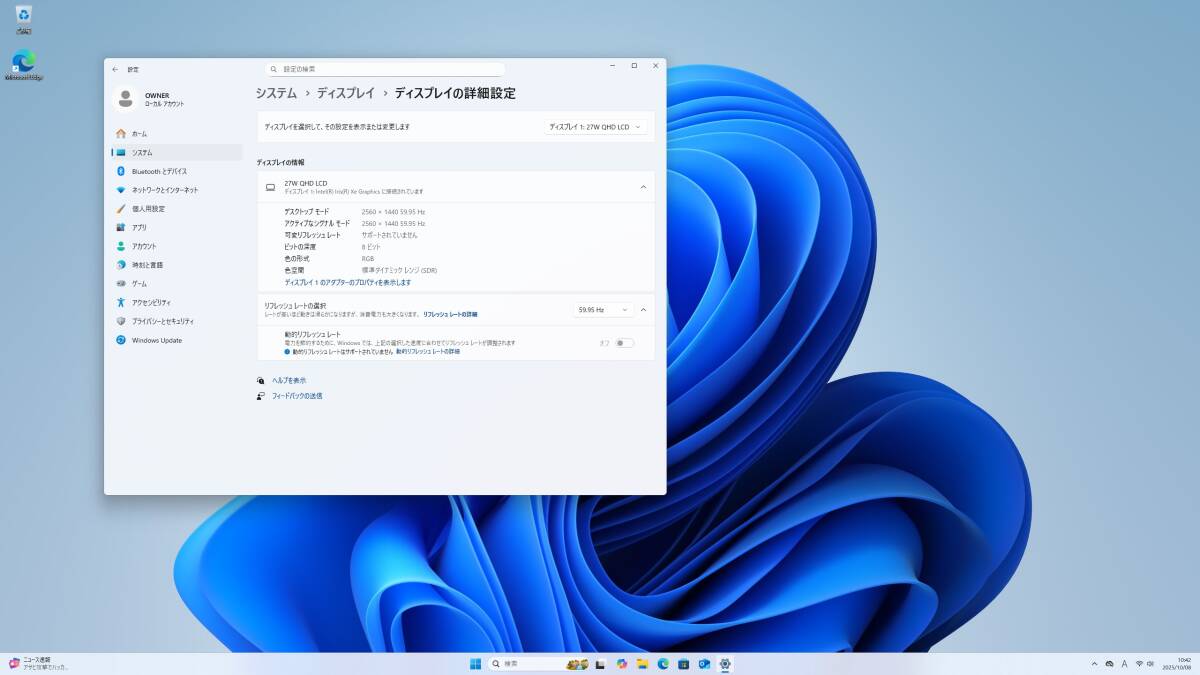
Task: Collapse the 27W QHD LCD information panel
Action: click(x=644, y=186)
